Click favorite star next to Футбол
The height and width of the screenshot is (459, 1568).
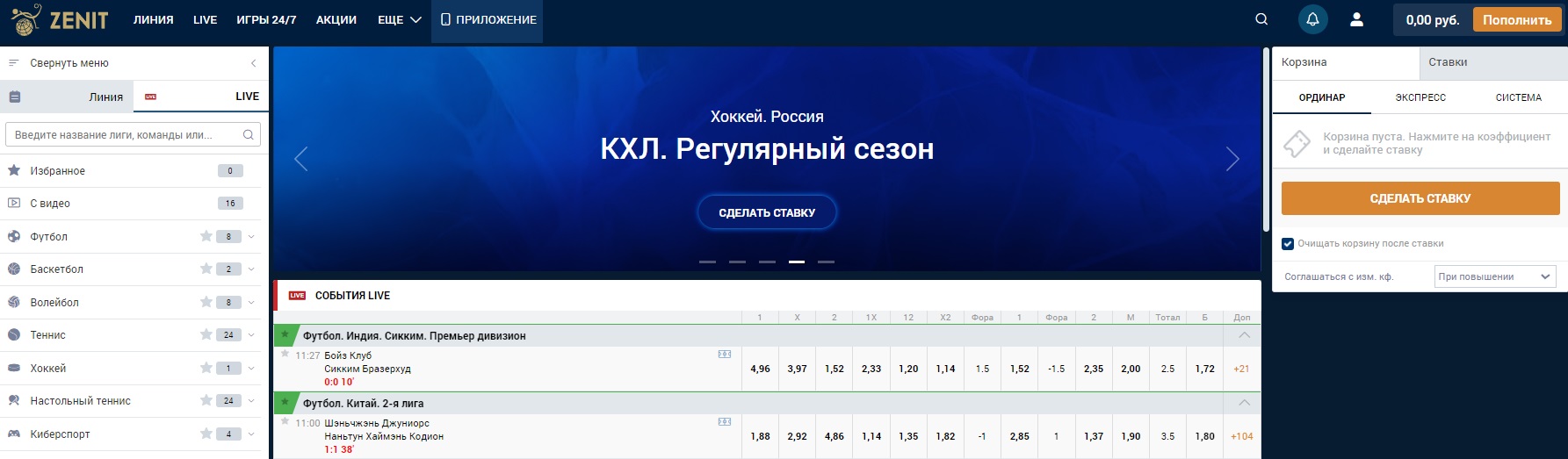click(x=206, y=236)
